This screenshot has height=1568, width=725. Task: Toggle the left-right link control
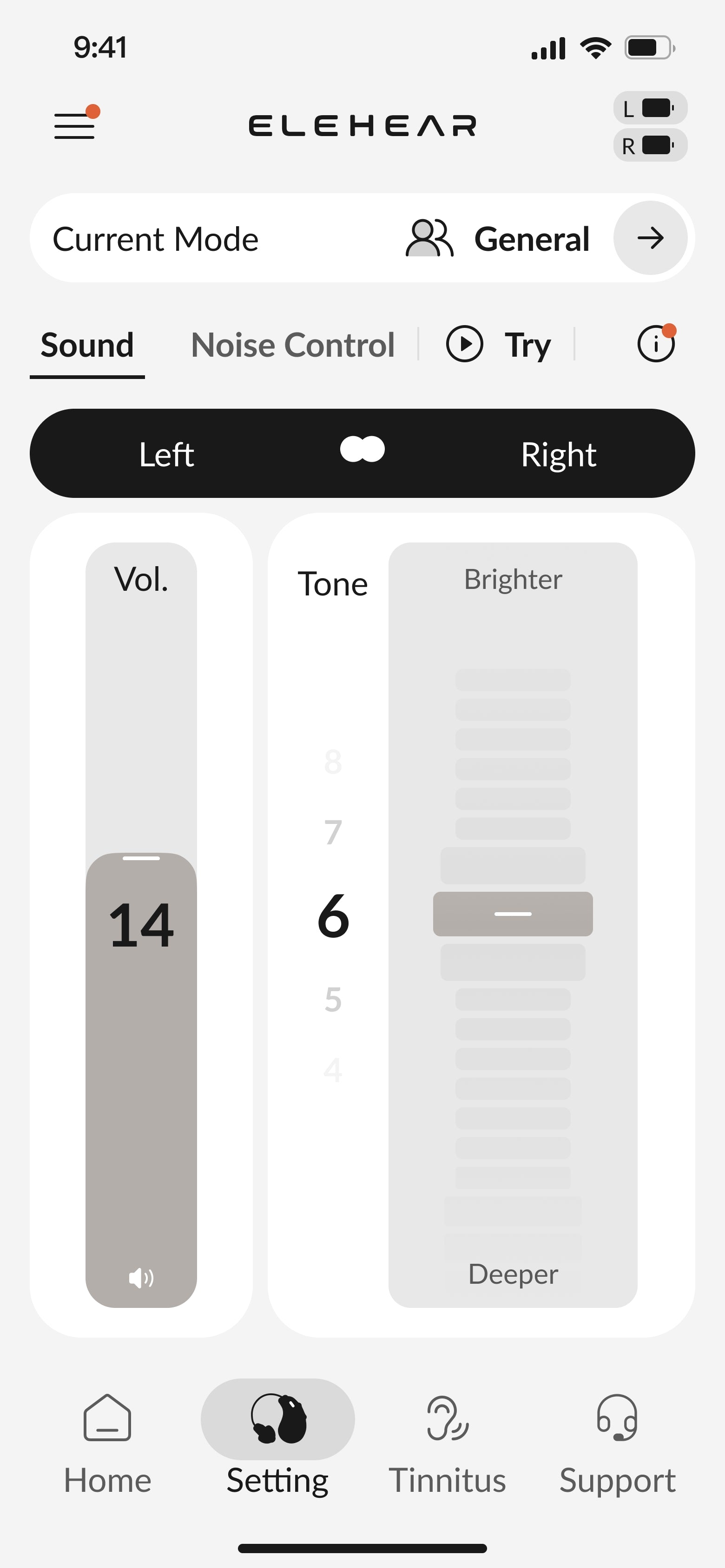(x=362, y=450)
